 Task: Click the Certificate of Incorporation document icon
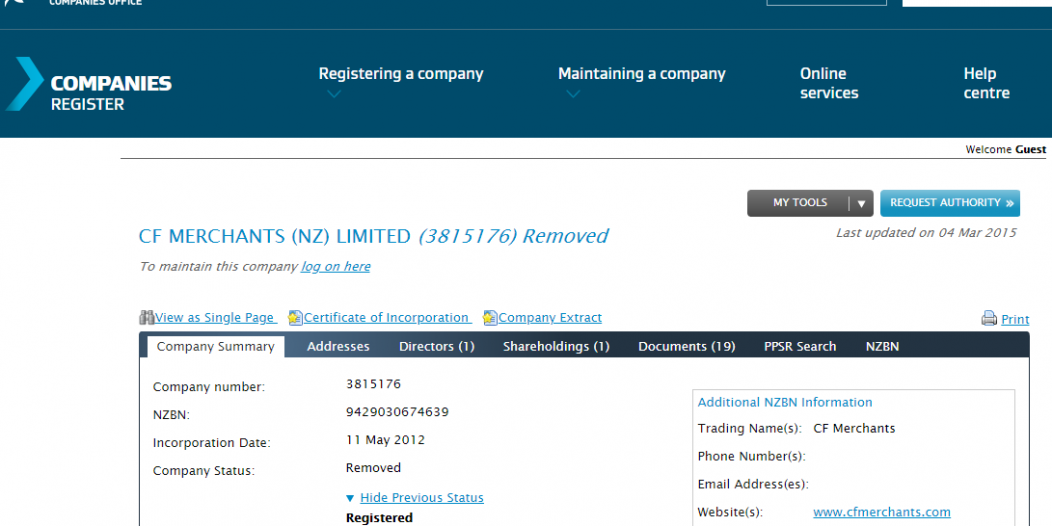[x=295, y=318]
